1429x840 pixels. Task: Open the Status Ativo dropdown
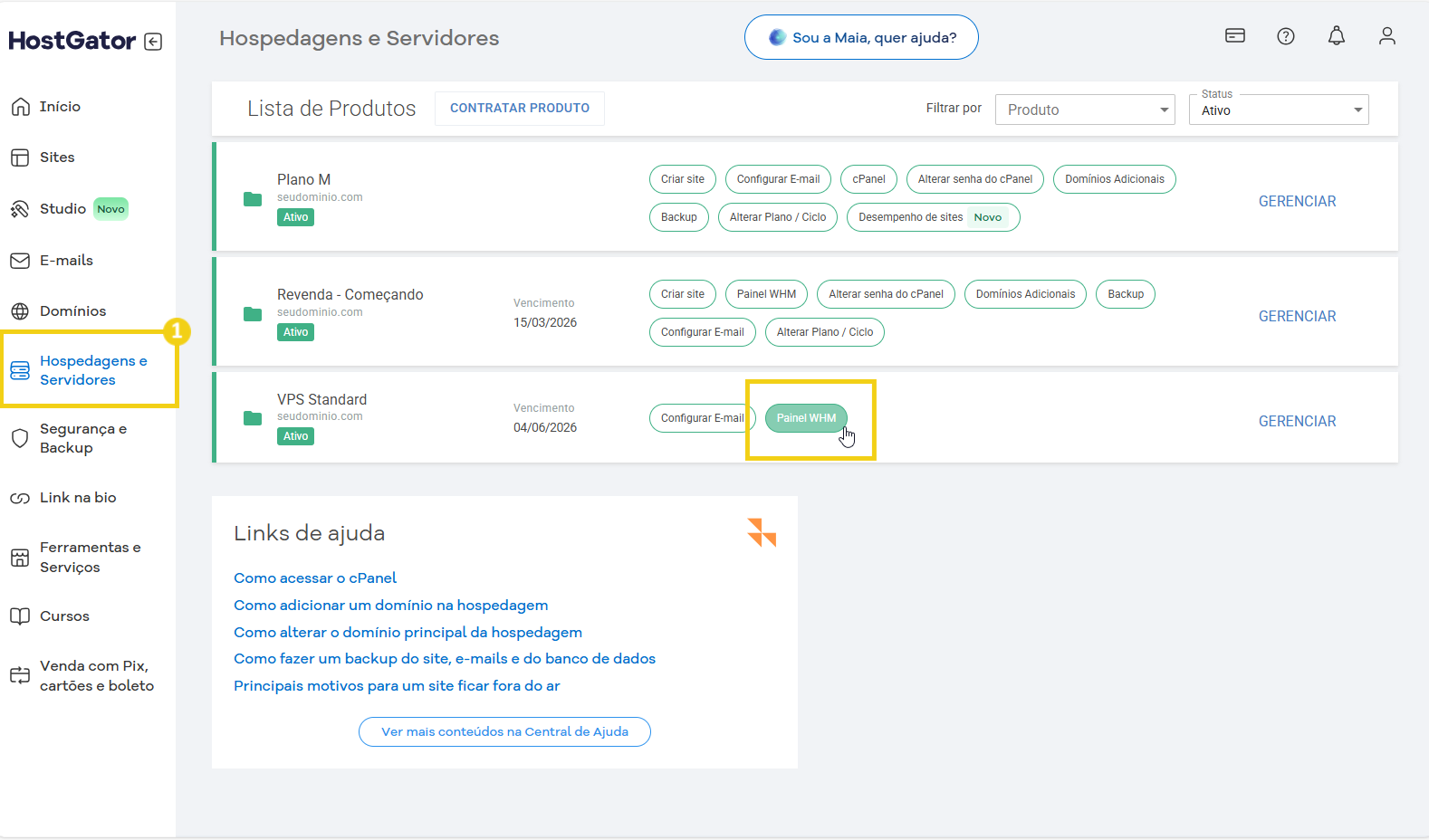pyautogui.click(x=1279, y=110)
